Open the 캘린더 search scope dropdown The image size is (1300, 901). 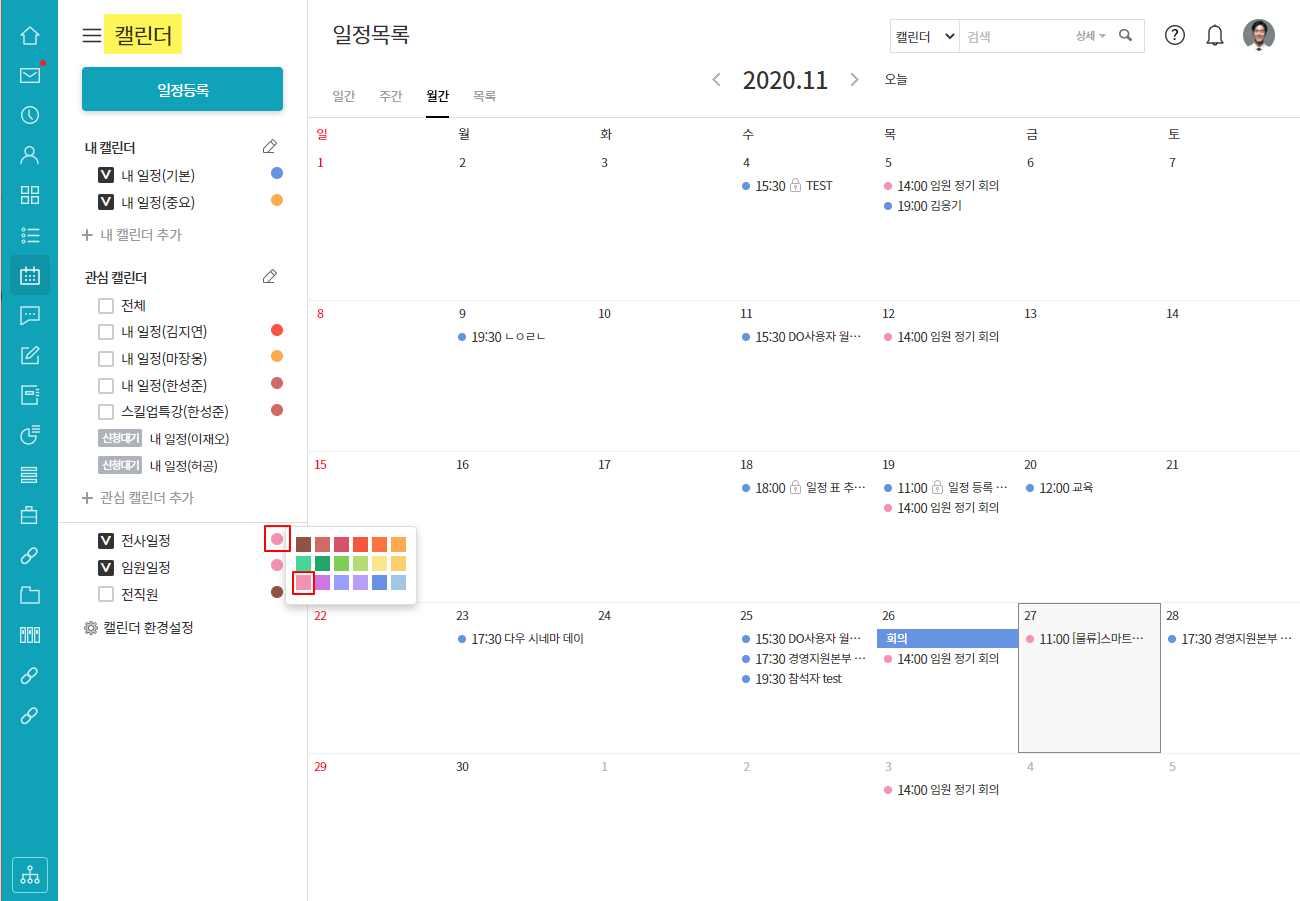925,36
